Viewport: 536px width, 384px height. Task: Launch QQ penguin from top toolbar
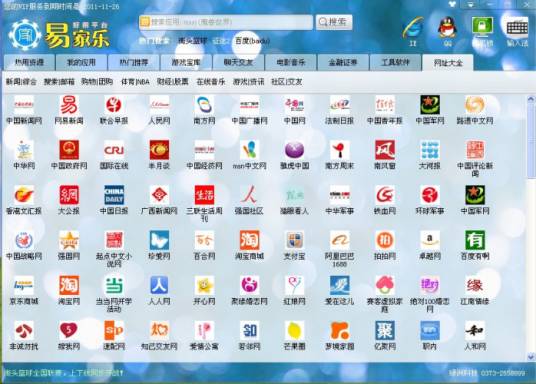[447, 28]
